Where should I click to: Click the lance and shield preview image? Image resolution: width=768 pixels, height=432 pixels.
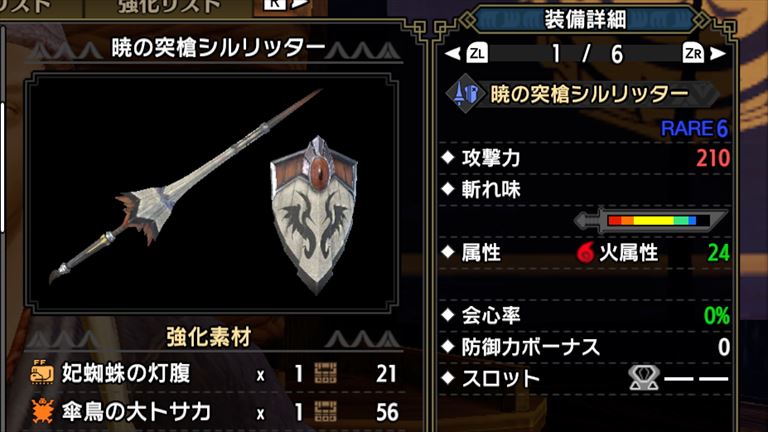212,192
